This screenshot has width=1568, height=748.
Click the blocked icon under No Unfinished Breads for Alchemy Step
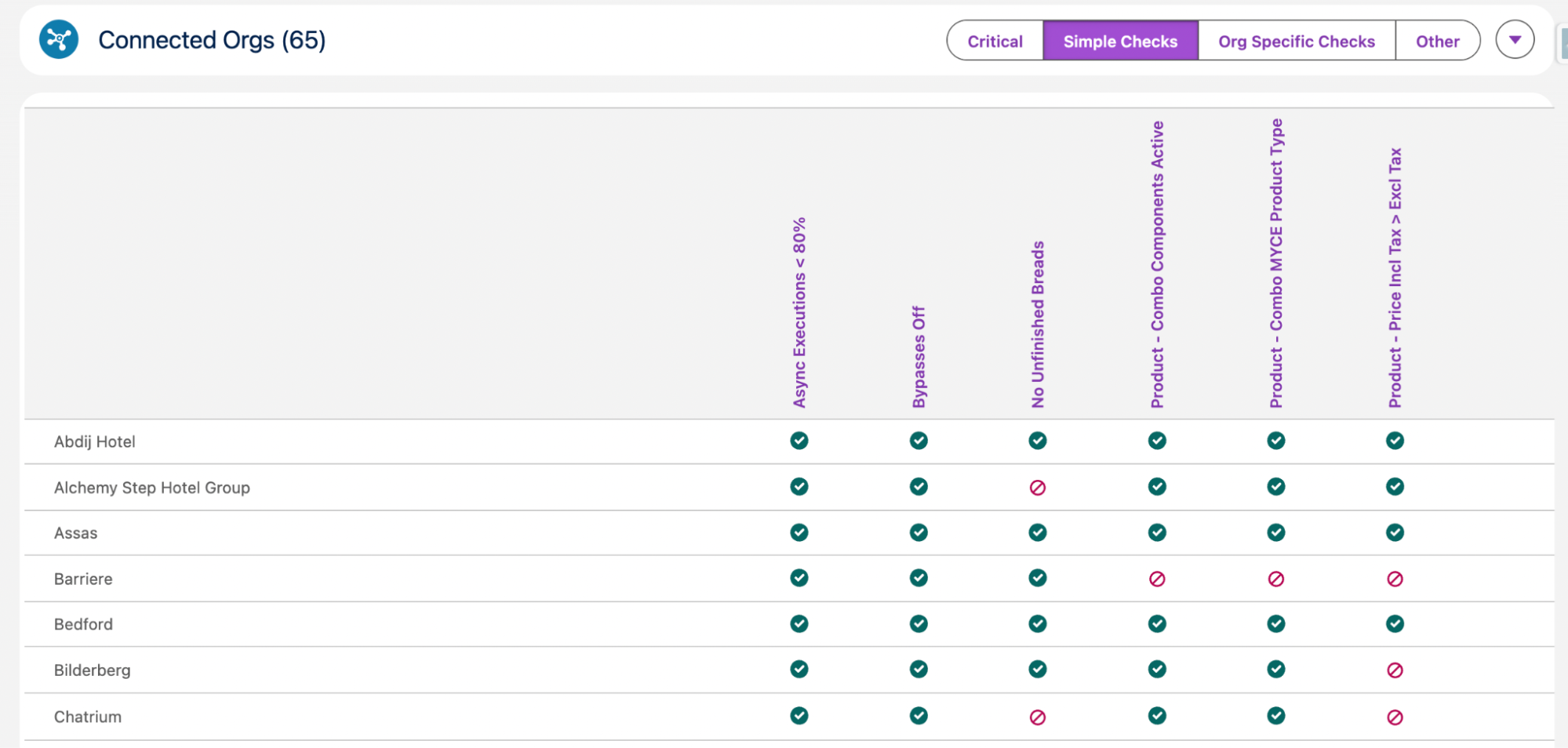(x=1038, y=487)
